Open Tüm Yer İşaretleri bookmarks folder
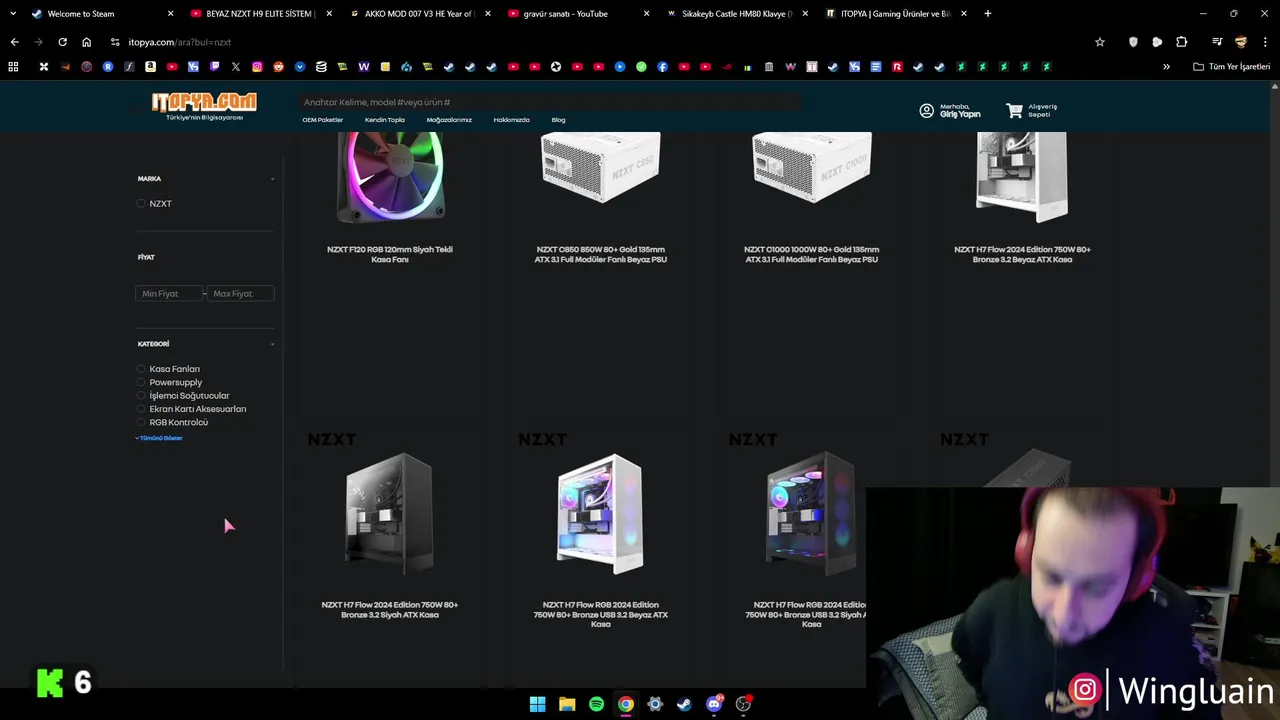1280x720 pixels. coord(1231,67)
